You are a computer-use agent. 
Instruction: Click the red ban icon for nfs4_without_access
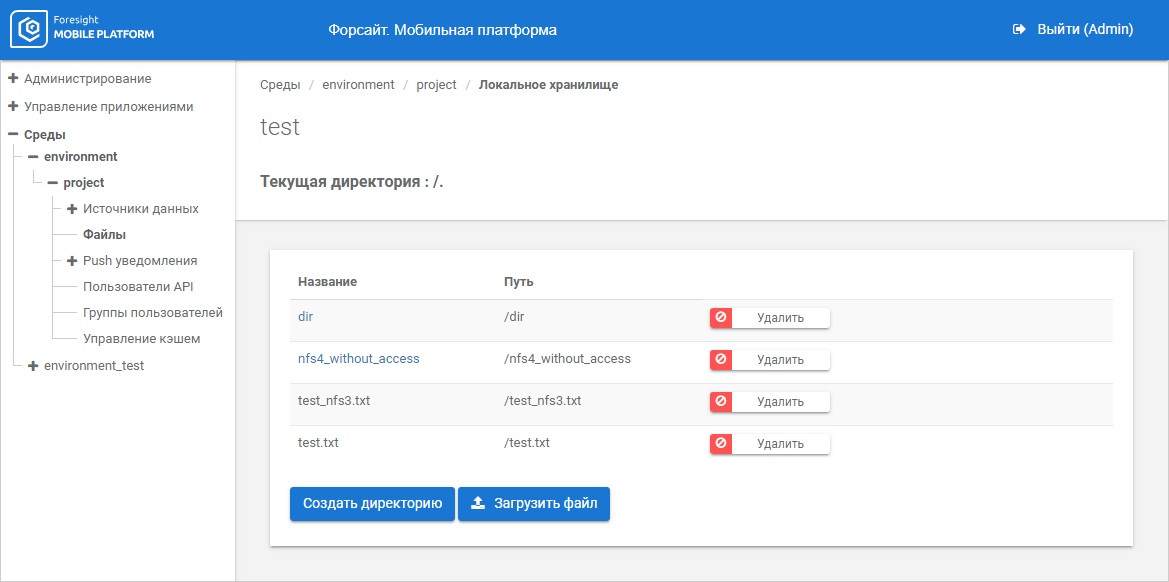click(721, 359)
